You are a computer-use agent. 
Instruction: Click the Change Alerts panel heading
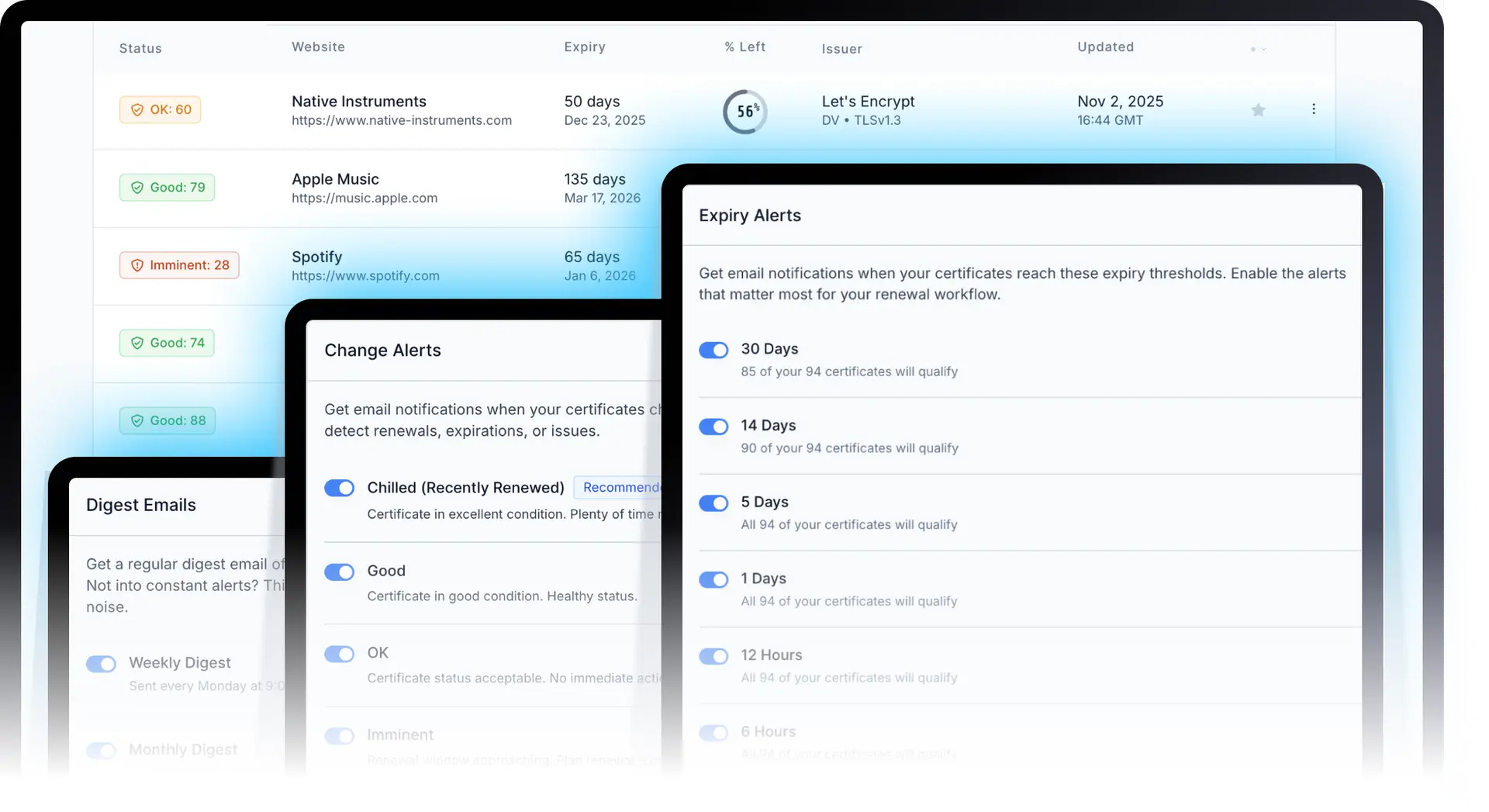click(382, 351)
